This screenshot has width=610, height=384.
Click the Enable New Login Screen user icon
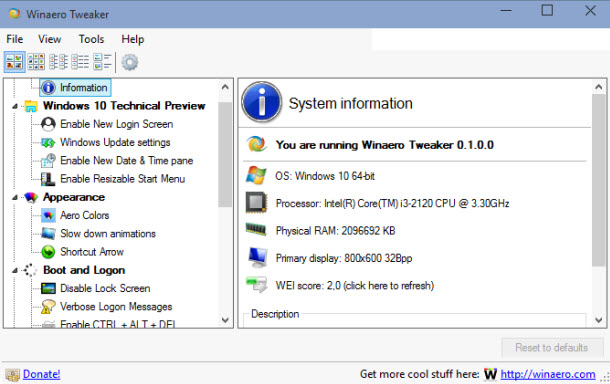48,124
